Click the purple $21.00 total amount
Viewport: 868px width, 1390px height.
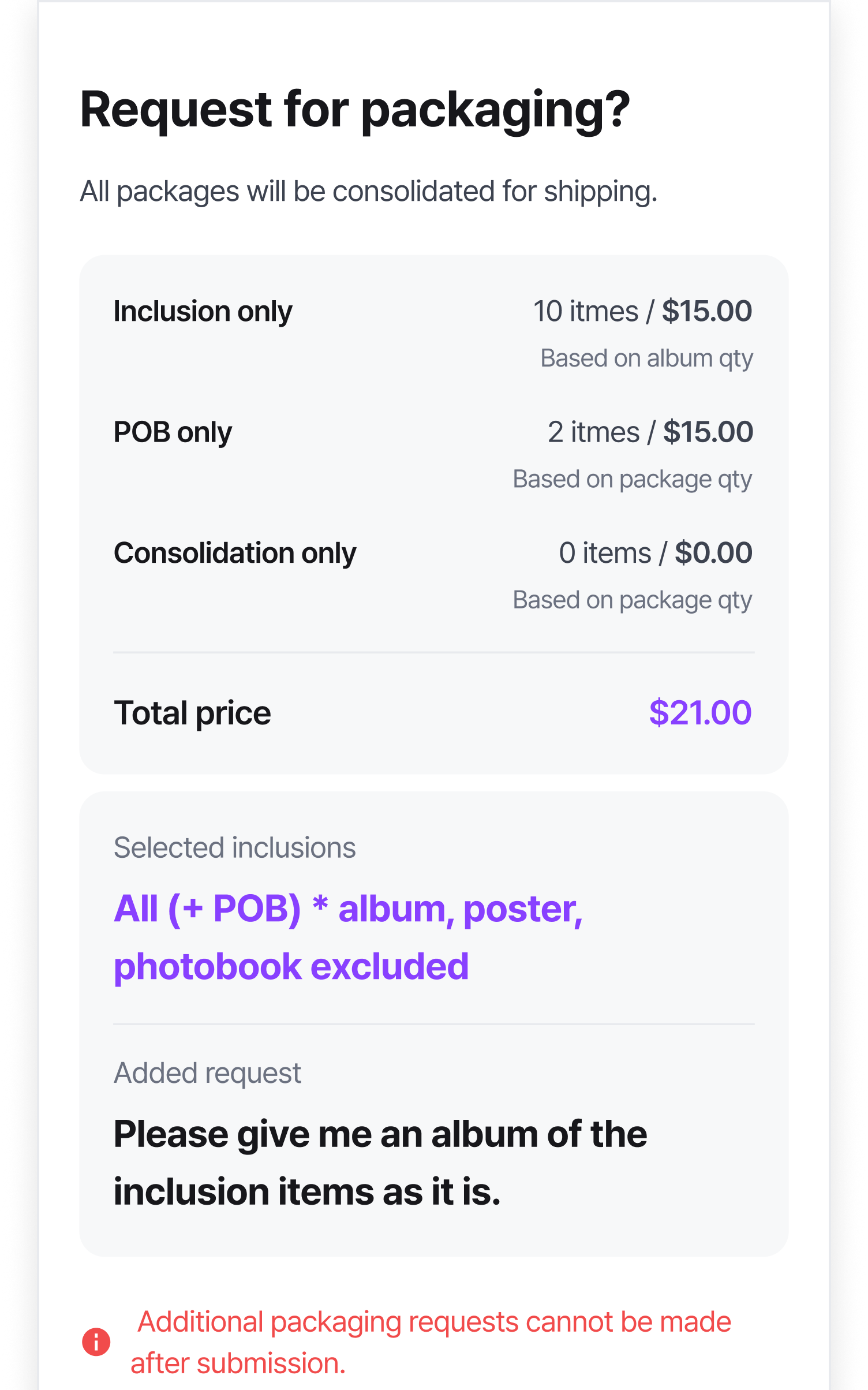tap(700, 712)
